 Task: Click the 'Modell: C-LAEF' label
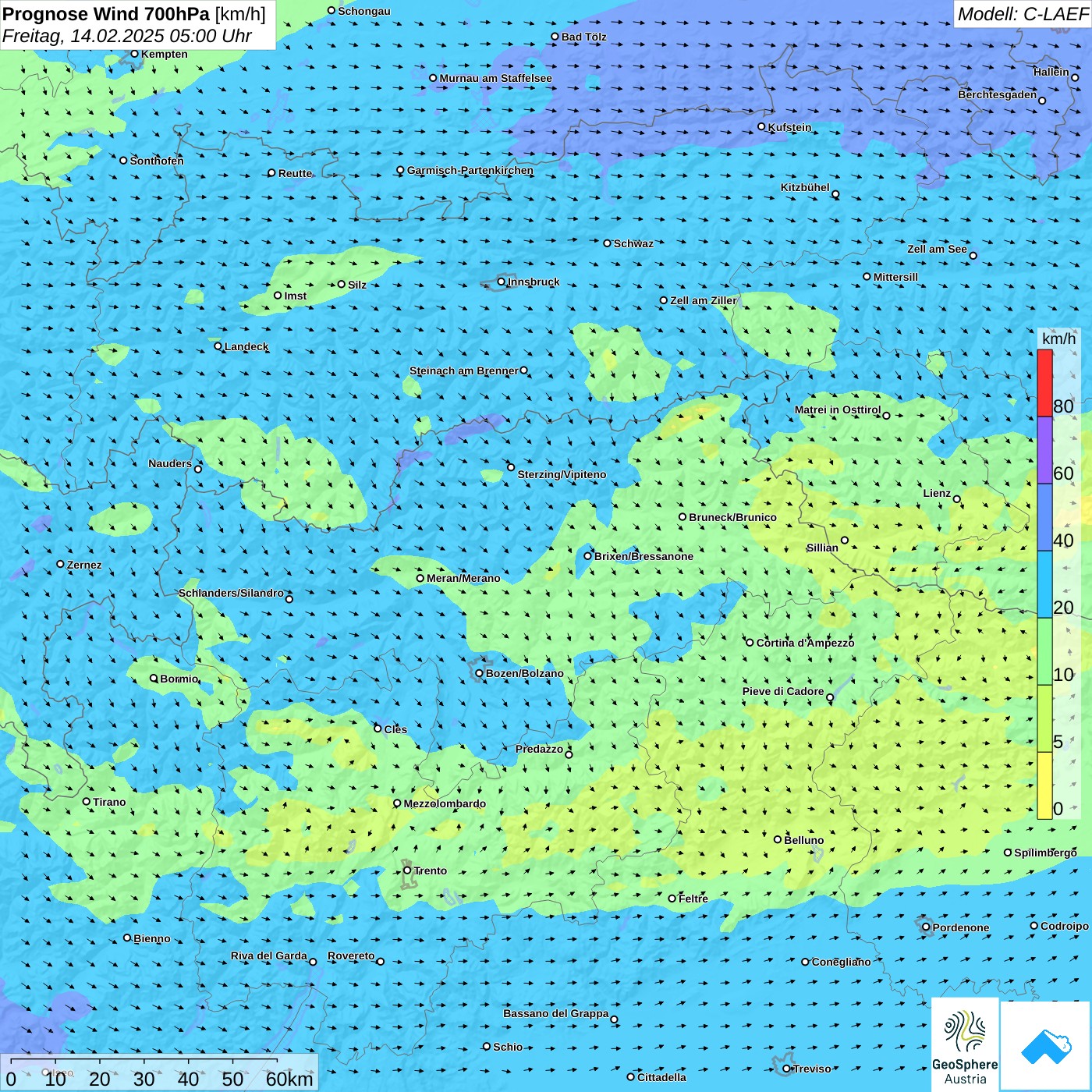[x=1023, y=14]
